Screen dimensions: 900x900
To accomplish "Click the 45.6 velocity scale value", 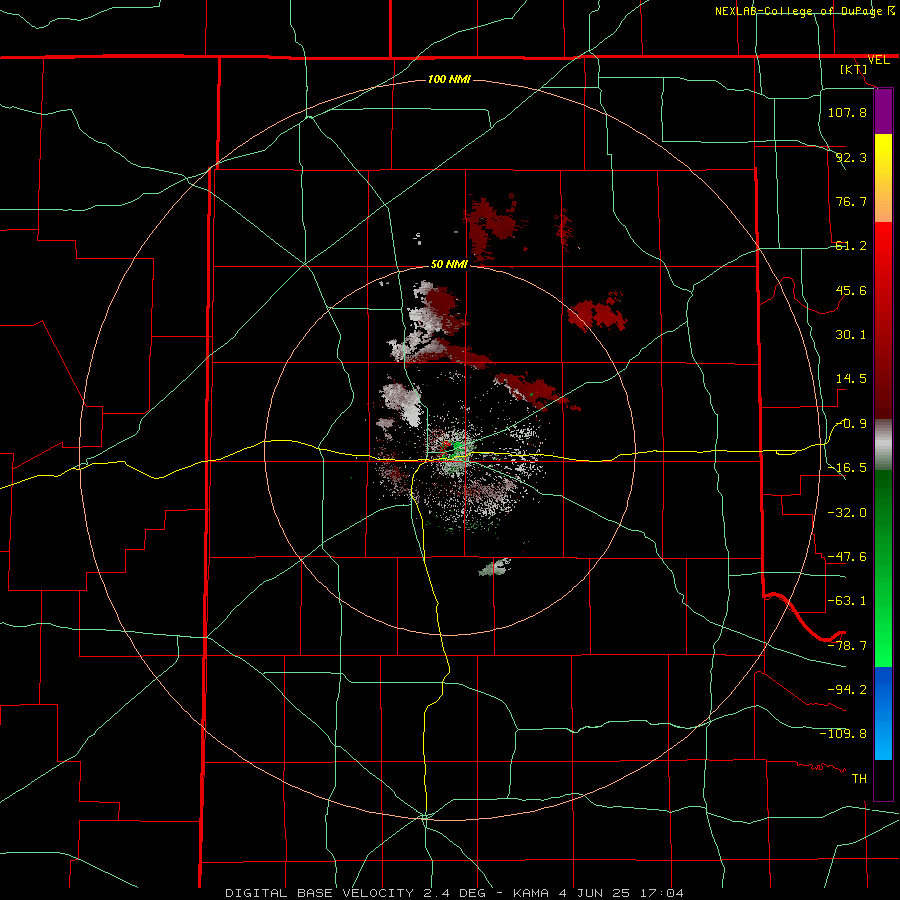I will (x=851, y=290).
